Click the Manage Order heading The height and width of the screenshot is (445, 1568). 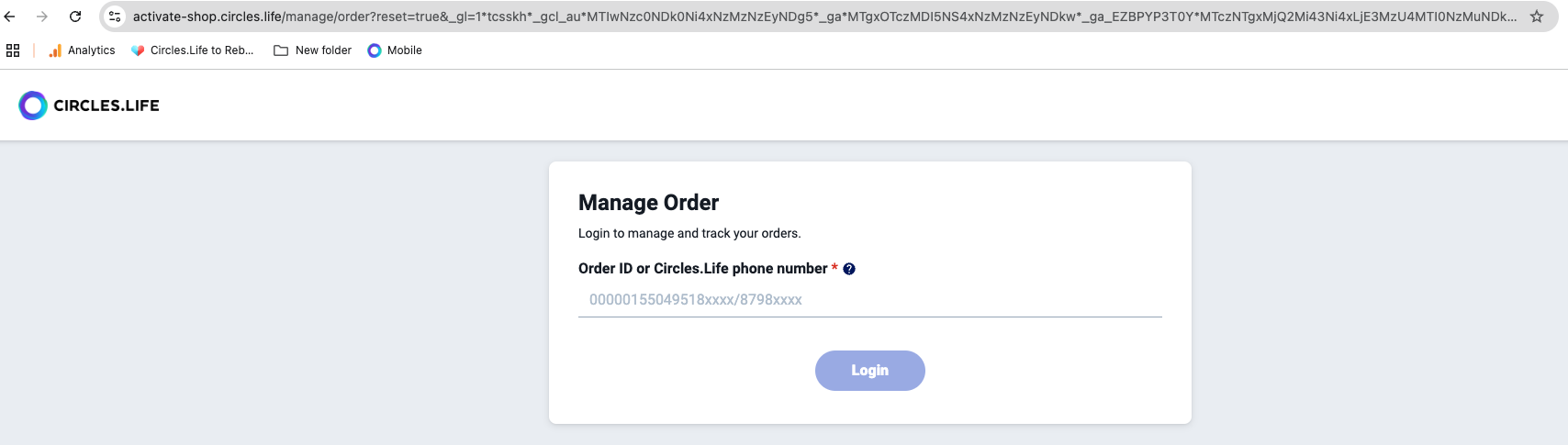coord(648,203)
